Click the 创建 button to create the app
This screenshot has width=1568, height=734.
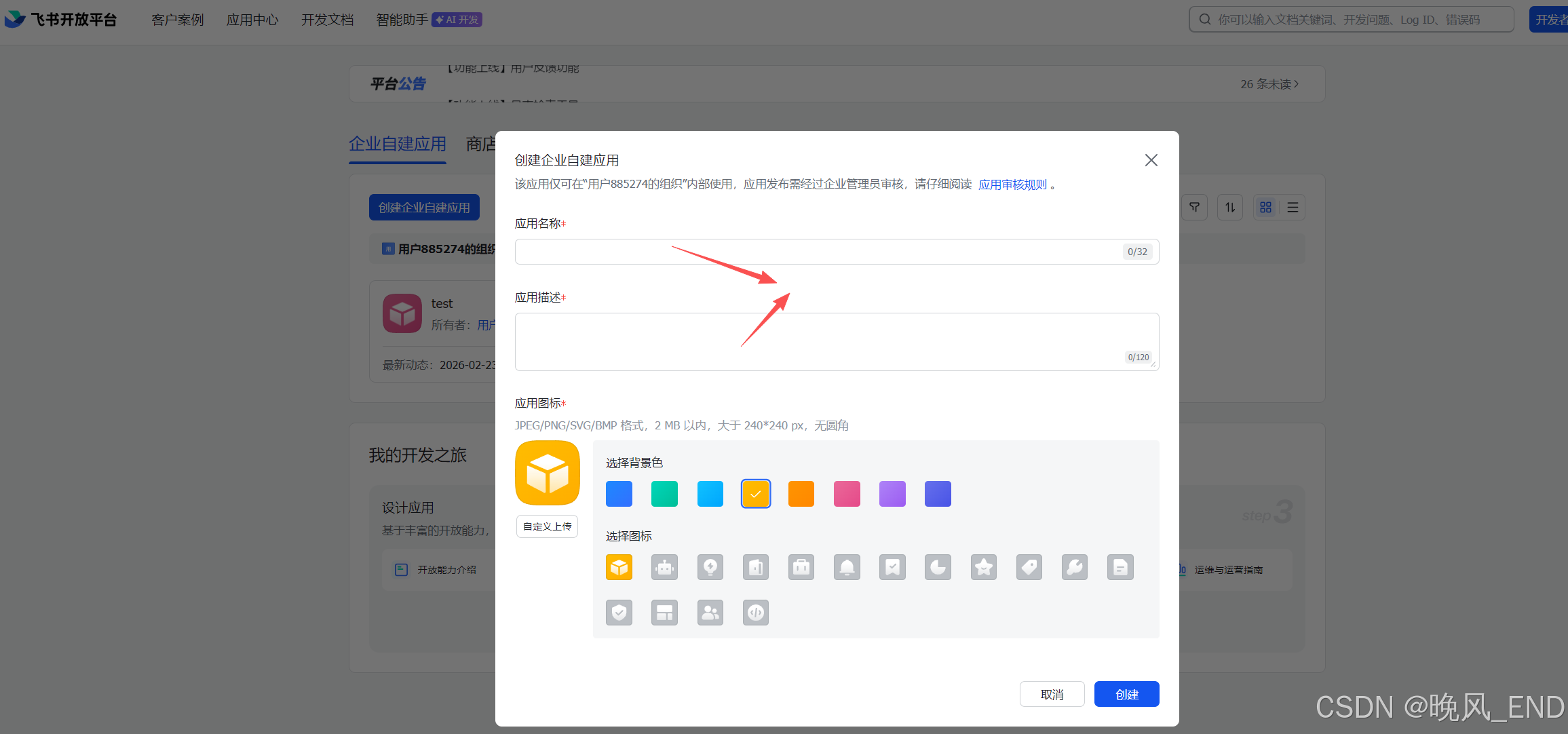[x=1126, y=694]
